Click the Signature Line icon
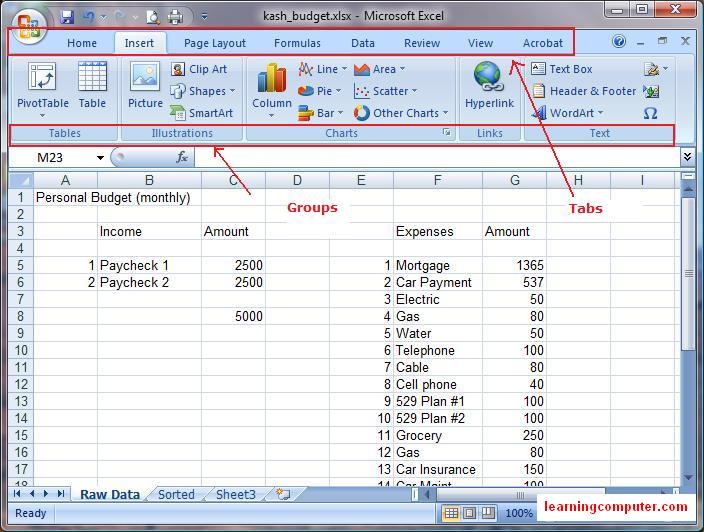The height and width of the screenshot is (532, 704). point(651,69)
